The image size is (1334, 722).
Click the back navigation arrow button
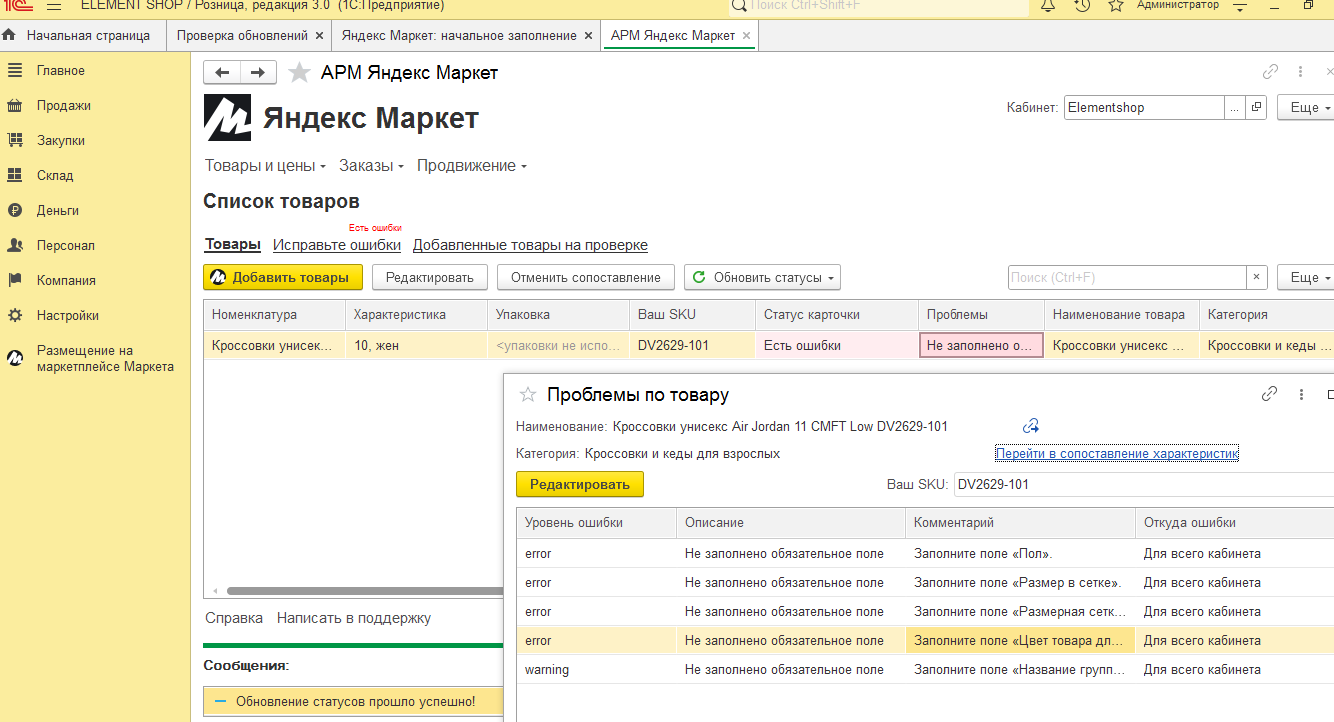[222, 72]
